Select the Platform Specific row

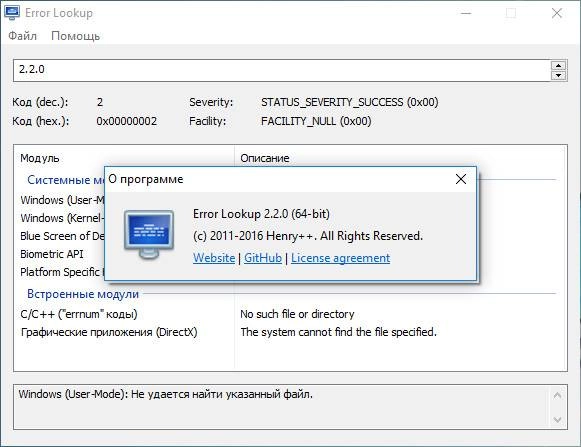tap(62, 272)
